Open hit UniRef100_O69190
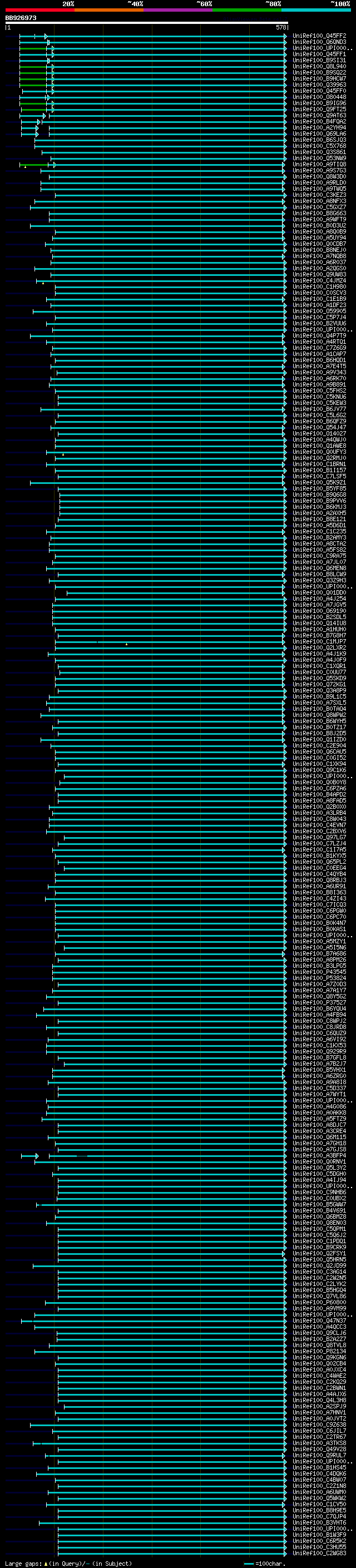This screenshot has width=356, height=1568. [319, 611]
